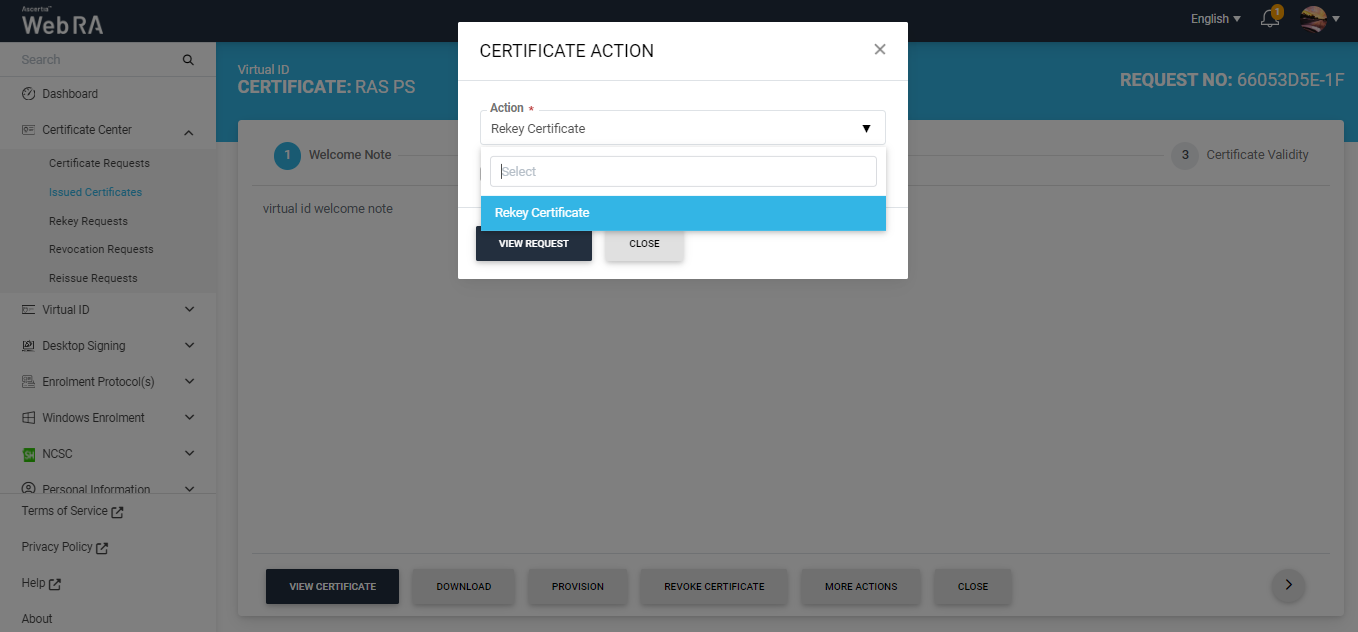The height and width of the screenshot is (632, 1358).
Task: Close the Certificate Action dialog with X
Action: coord(880,49)
